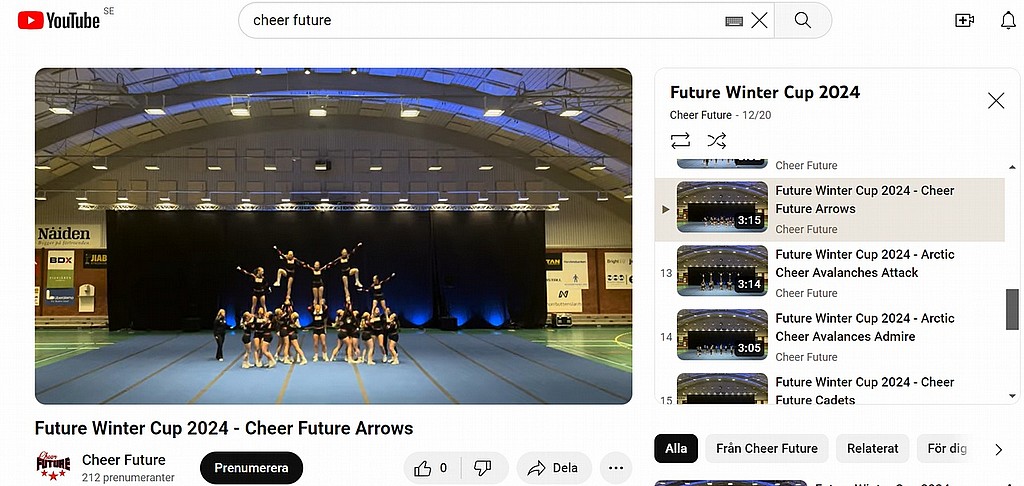Open the notifications bell

(1008, 20)
